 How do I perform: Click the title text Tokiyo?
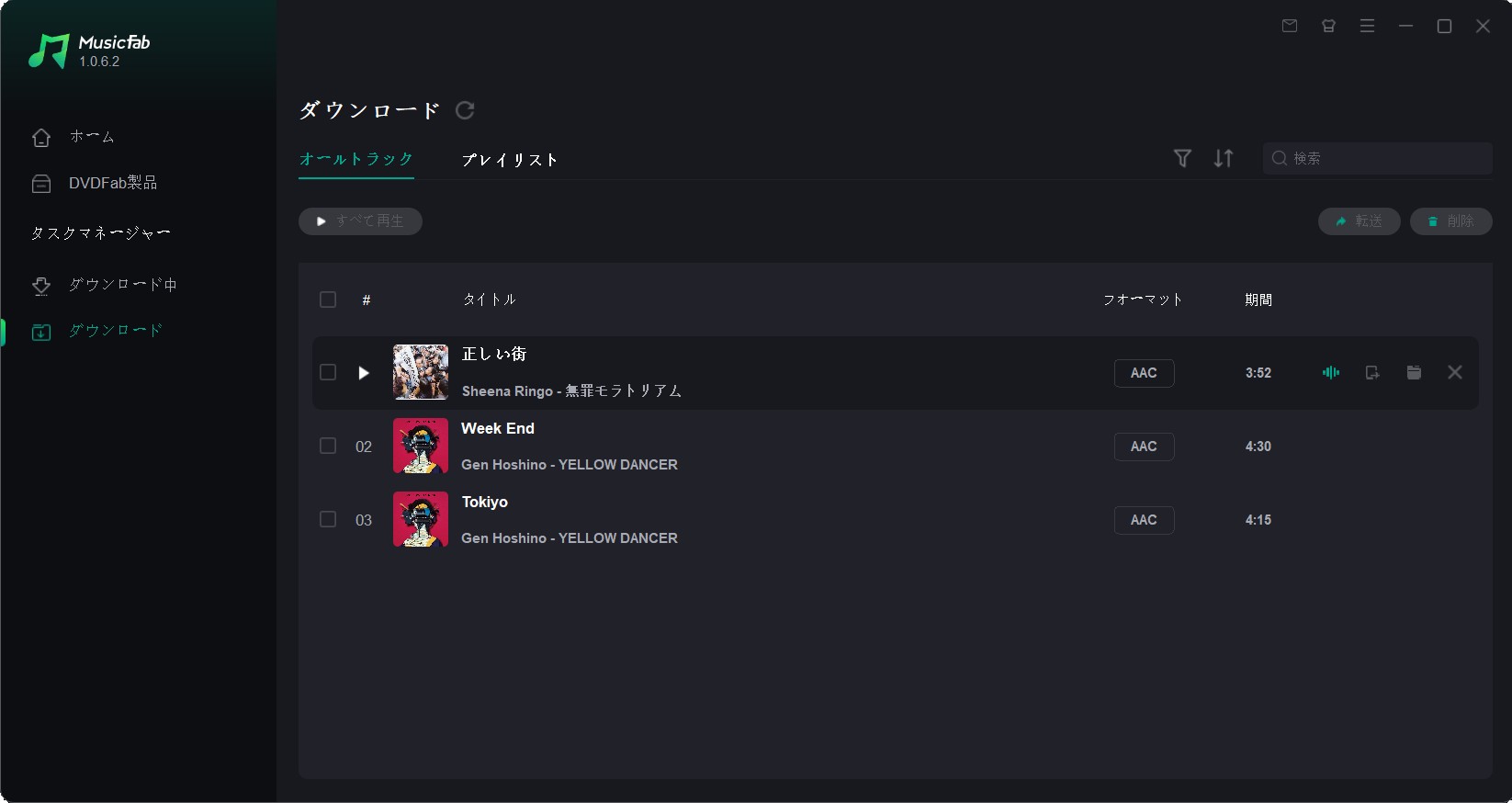click(x=485, y=502)
